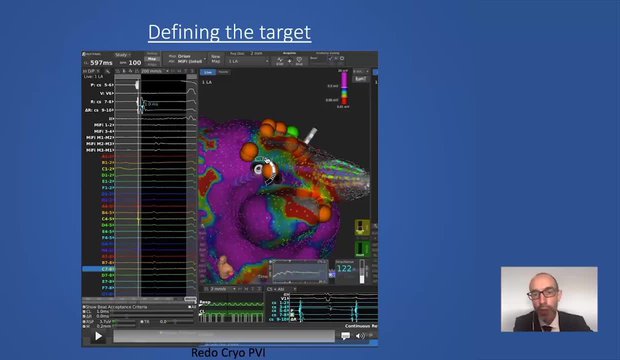Toggle the RSP criterion checkbox
The width and height of the screenshot is (620, 360).
pyautogui.click(x=84, y=322)
